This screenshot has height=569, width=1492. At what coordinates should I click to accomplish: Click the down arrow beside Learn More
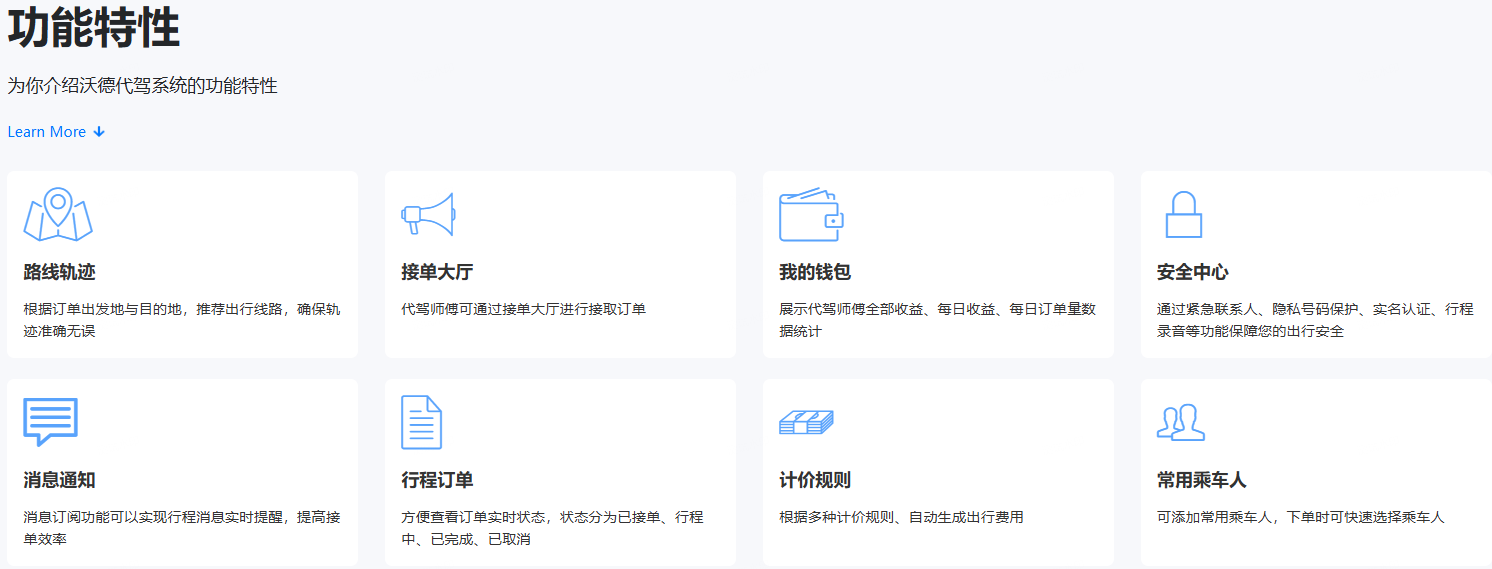pyautogui.click(x=99, y=132)
